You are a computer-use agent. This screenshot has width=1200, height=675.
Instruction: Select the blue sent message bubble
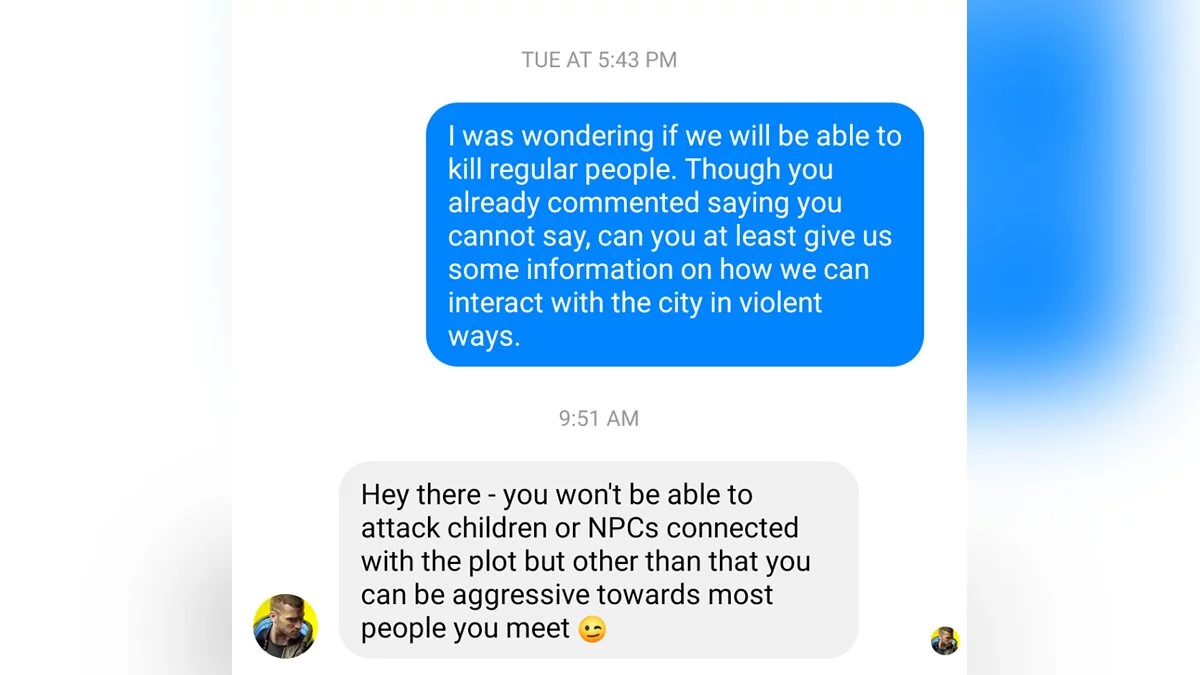coord(675,235)
